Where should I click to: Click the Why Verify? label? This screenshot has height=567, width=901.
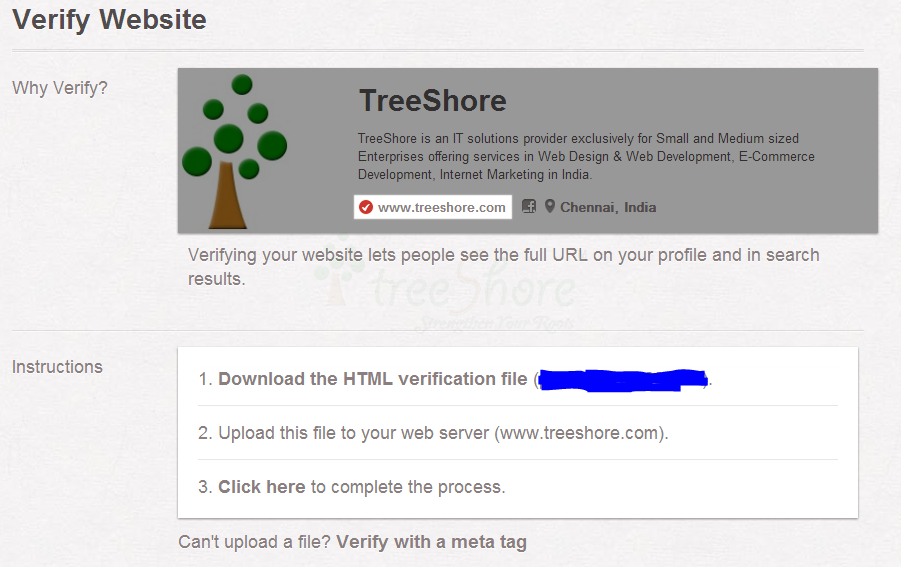(60, 88)
